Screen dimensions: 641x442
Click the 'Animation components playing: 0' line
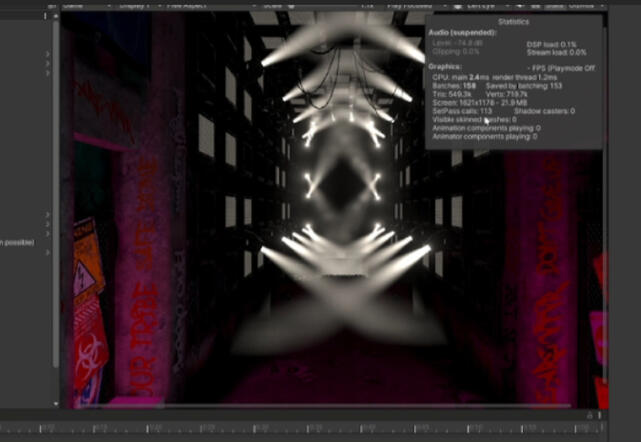click(x=486, y=128)
